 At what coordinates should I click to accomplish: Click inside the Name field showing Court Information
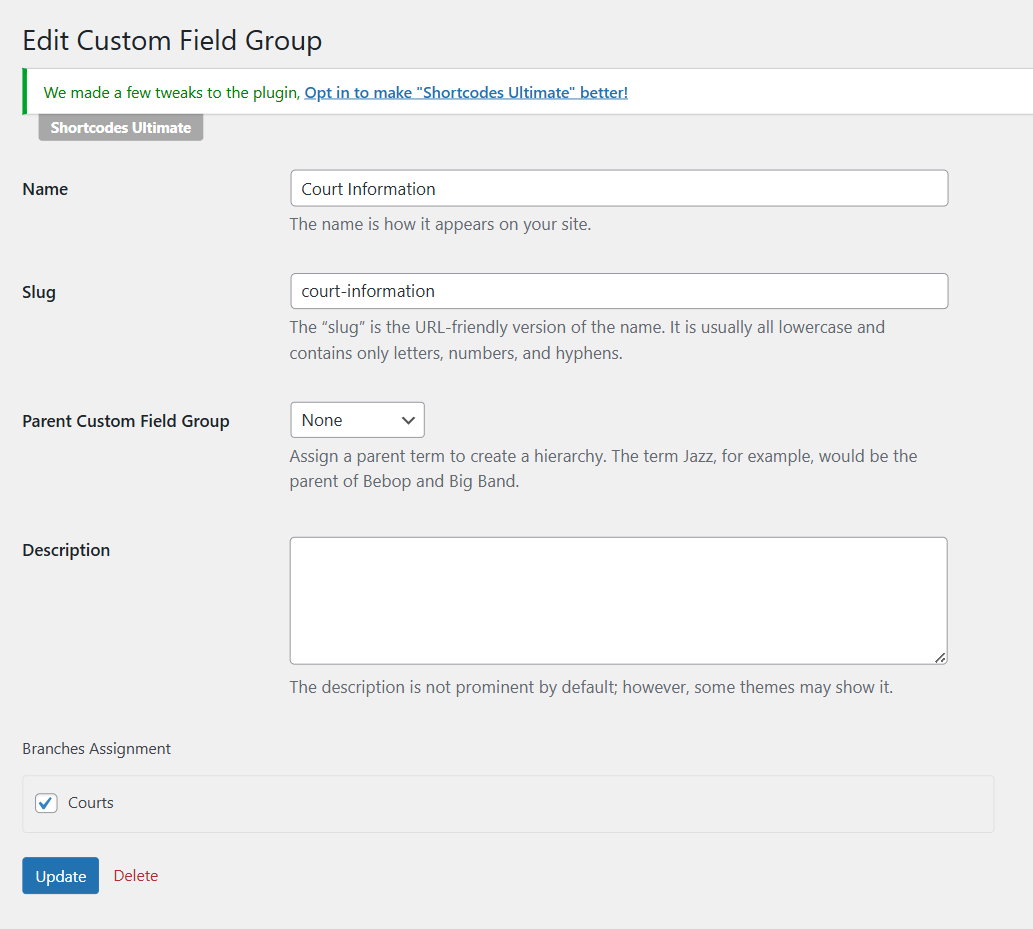pyautogui.click(x=618, y=188)
